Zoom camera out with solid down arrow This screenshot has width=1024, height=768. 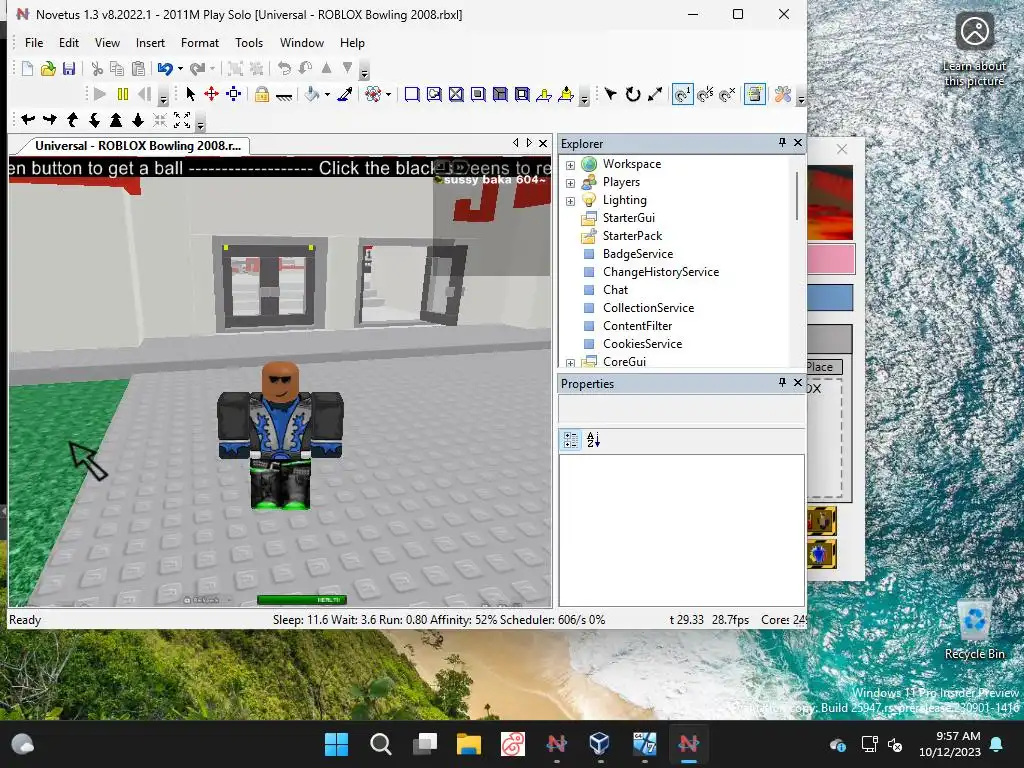(x=138, y=120)
